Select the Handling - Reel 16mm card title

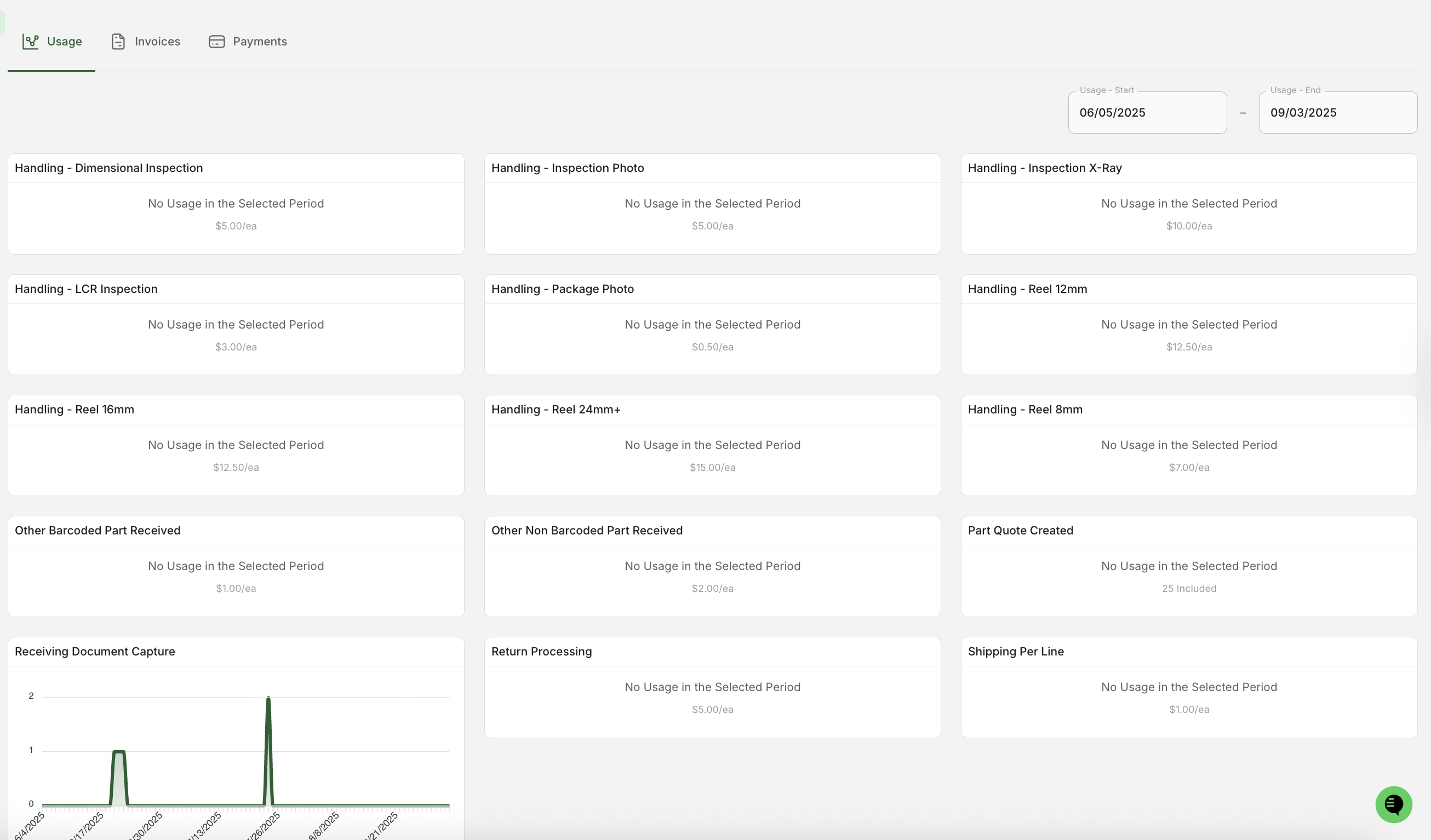point(75,409)
